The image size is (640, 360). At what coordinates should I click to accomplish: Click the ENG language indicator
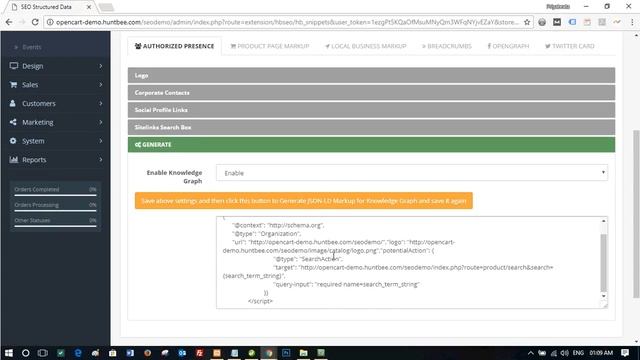click(578, 353)
